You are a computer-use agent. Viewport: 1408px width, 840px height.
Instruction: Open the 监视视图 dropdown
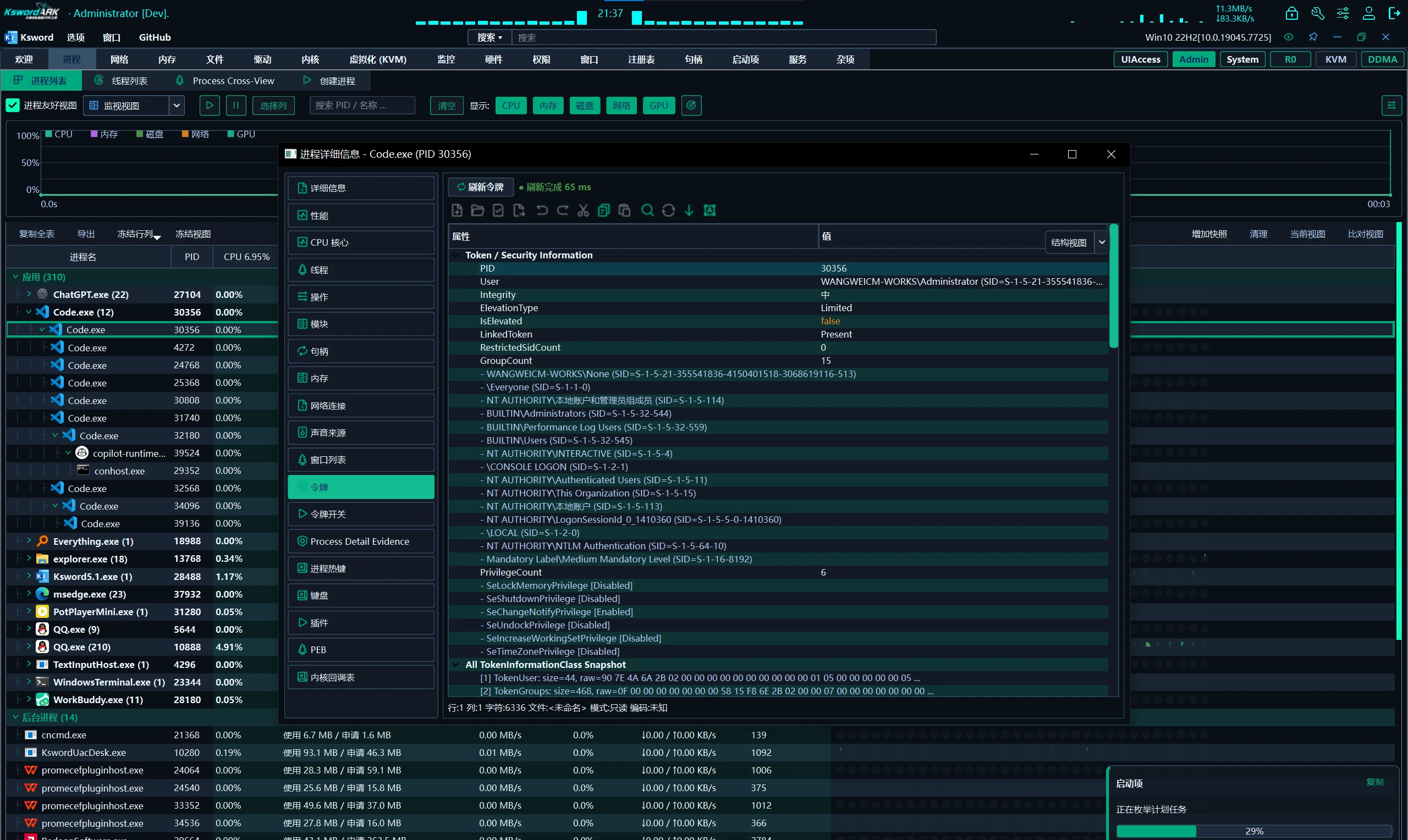(134, 106)
